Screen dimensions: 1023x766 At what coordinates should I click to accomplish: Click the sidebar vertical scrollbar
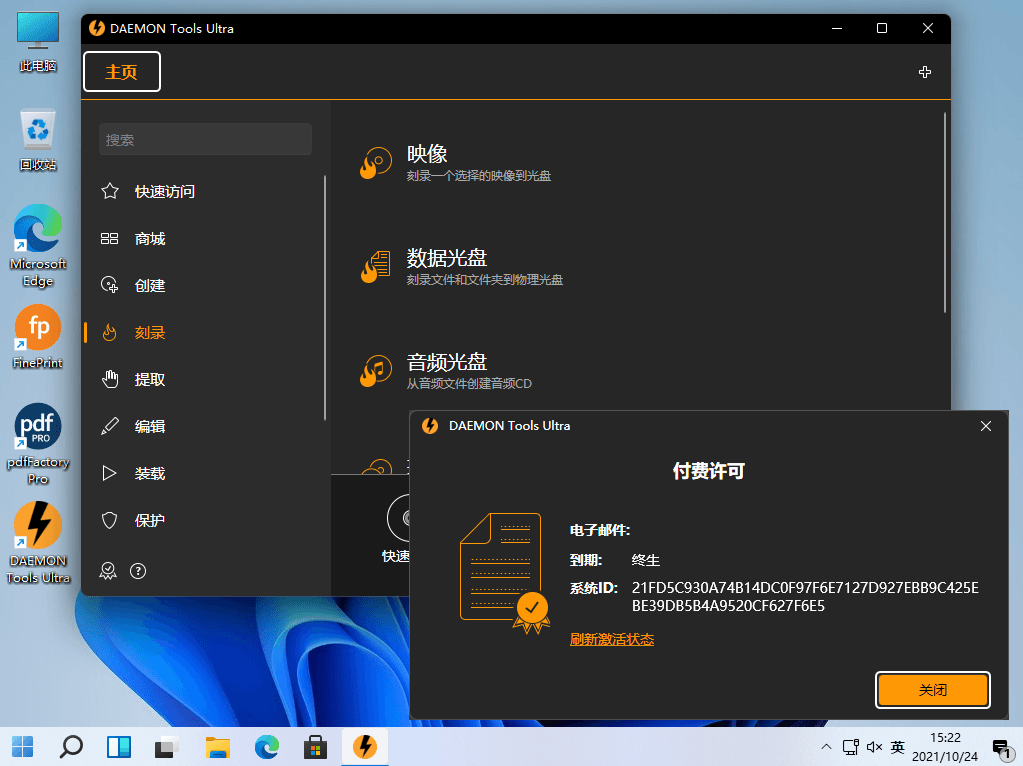click(324, 298)
